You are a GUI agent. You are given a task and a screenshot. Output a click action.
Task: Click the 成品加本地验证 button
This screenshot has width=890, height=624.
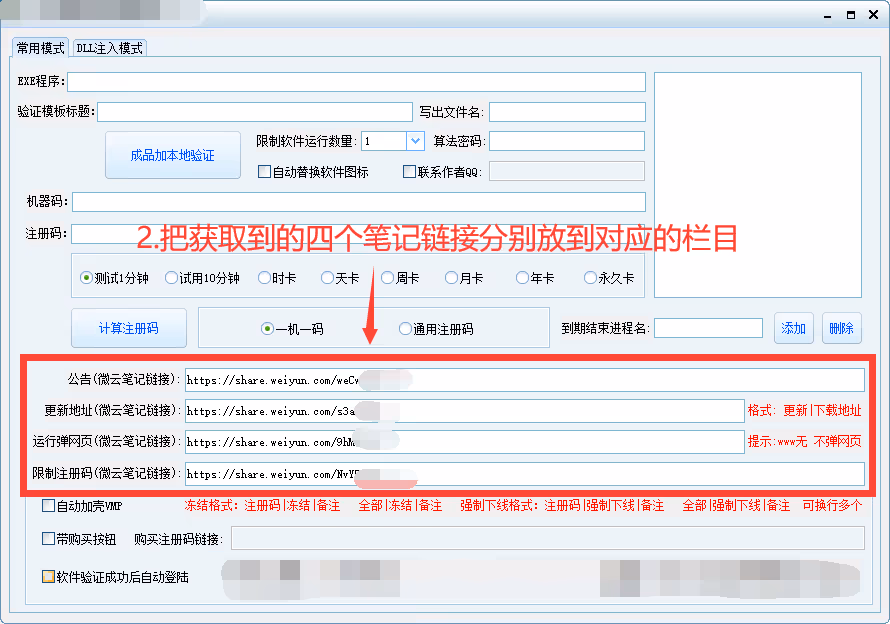tap(172, 155)
